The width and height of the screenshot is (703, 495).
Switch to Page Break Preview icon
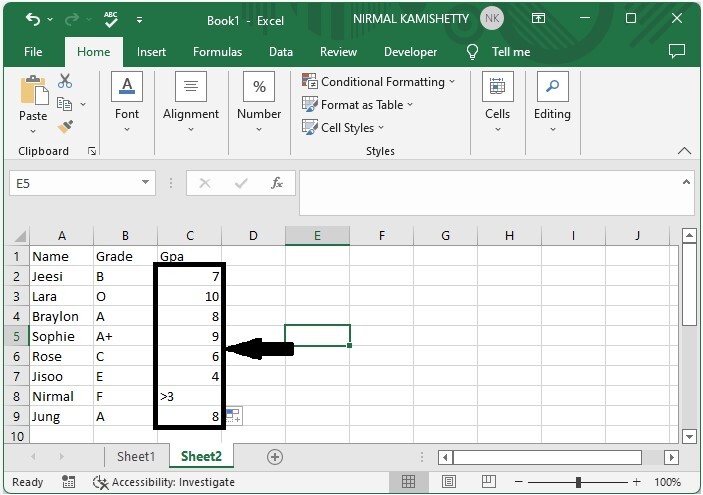click(489, 482)
